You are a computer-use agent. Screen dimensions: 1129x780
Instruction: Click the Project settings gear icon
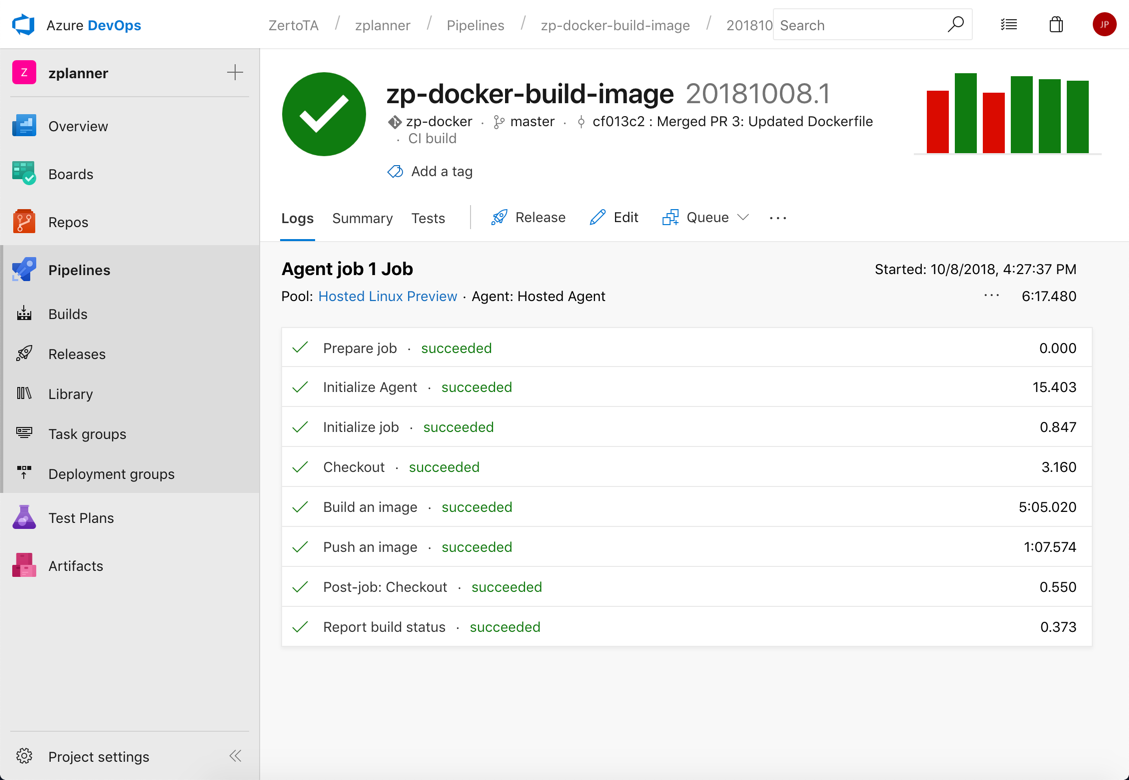click(x=24, y=756)
